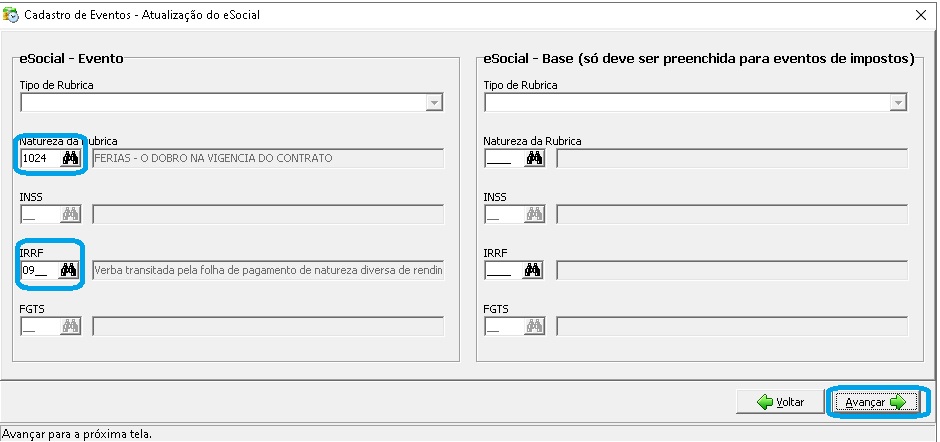Viewport: 940px width, 442px height.
Task: Click binoculars lookup next to Evento IRRF
Action: (x=70, y=270)
